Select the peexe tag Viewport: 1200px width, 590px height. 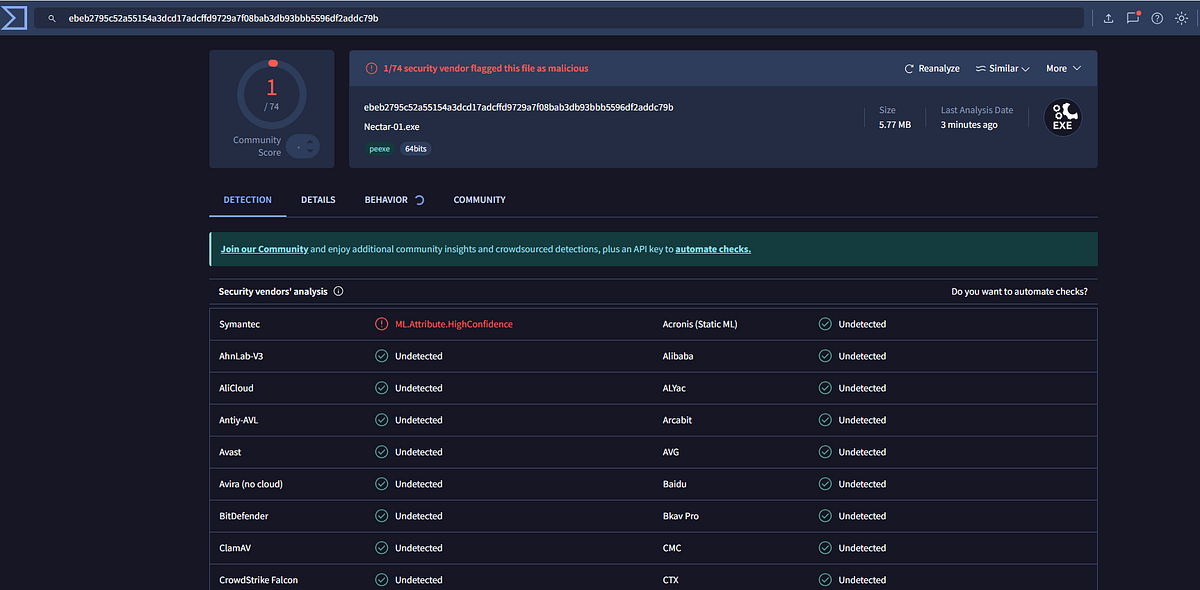(379, 148)
